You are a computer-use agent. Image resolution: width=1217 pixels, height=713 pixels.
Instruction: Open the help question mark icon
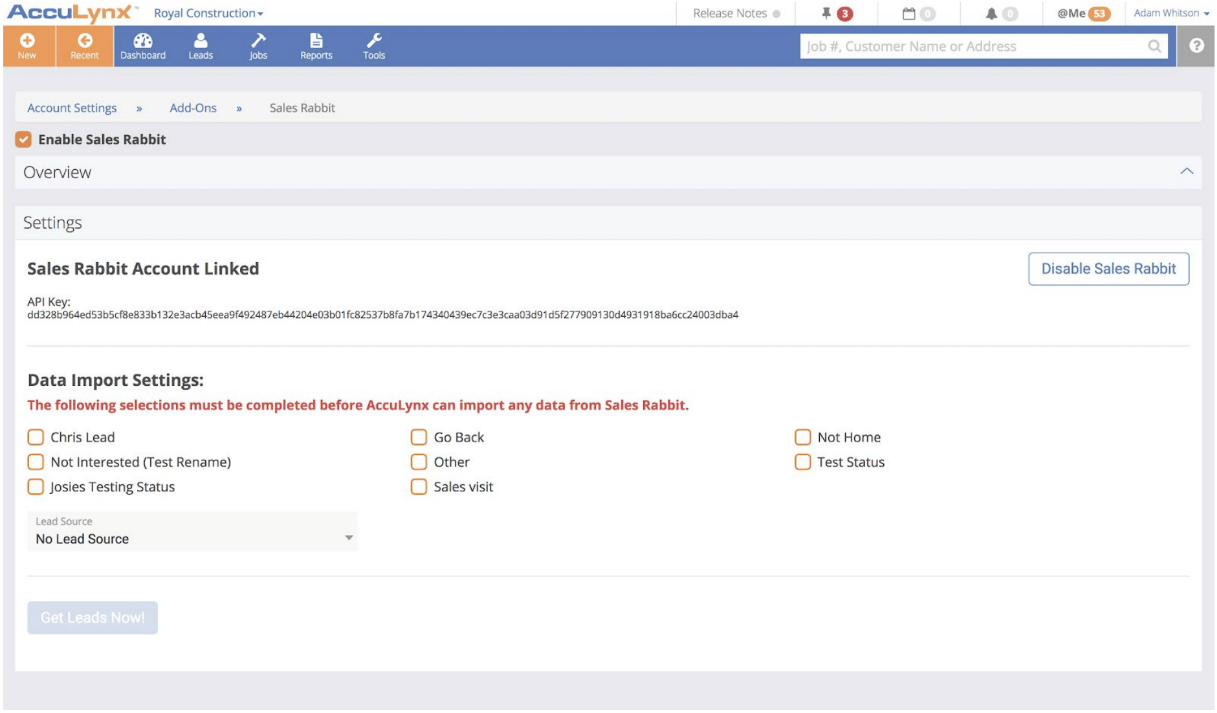click(1196, 46)
